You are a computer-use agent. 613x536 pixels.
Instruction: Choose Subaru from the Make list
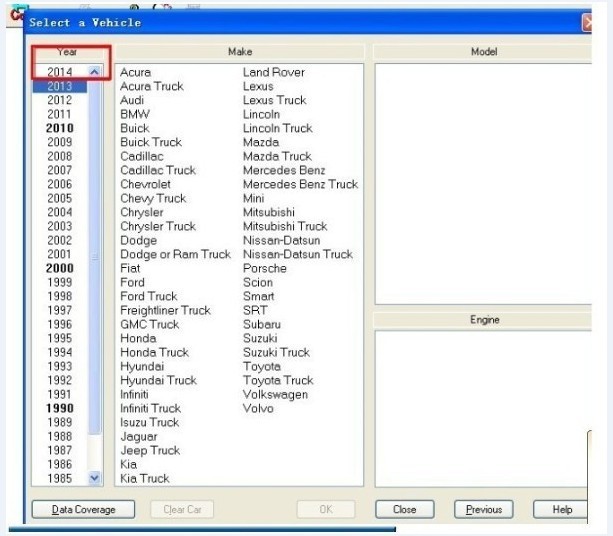coord(262,324)
